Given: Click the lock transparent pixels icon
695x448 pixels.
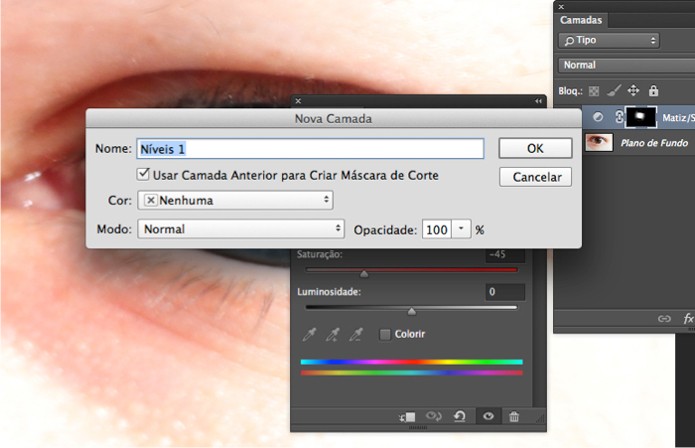Looking at the screenshot, I should tap(596, 90).
